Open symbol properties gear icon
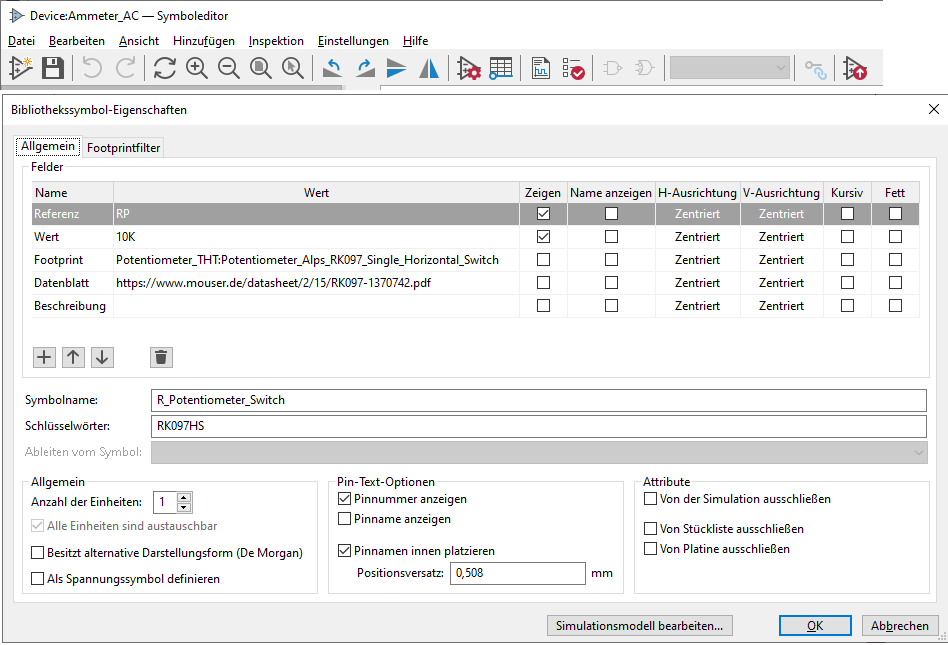Viewport: 948px width, 645px height. click(469, 68)
